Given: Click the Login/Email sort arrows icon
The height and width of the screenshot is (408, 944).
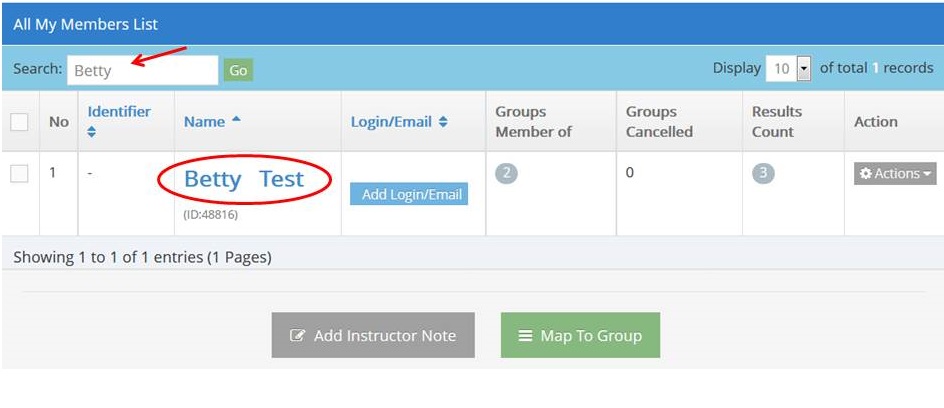Looking at the screenshot, I should 443,122.
